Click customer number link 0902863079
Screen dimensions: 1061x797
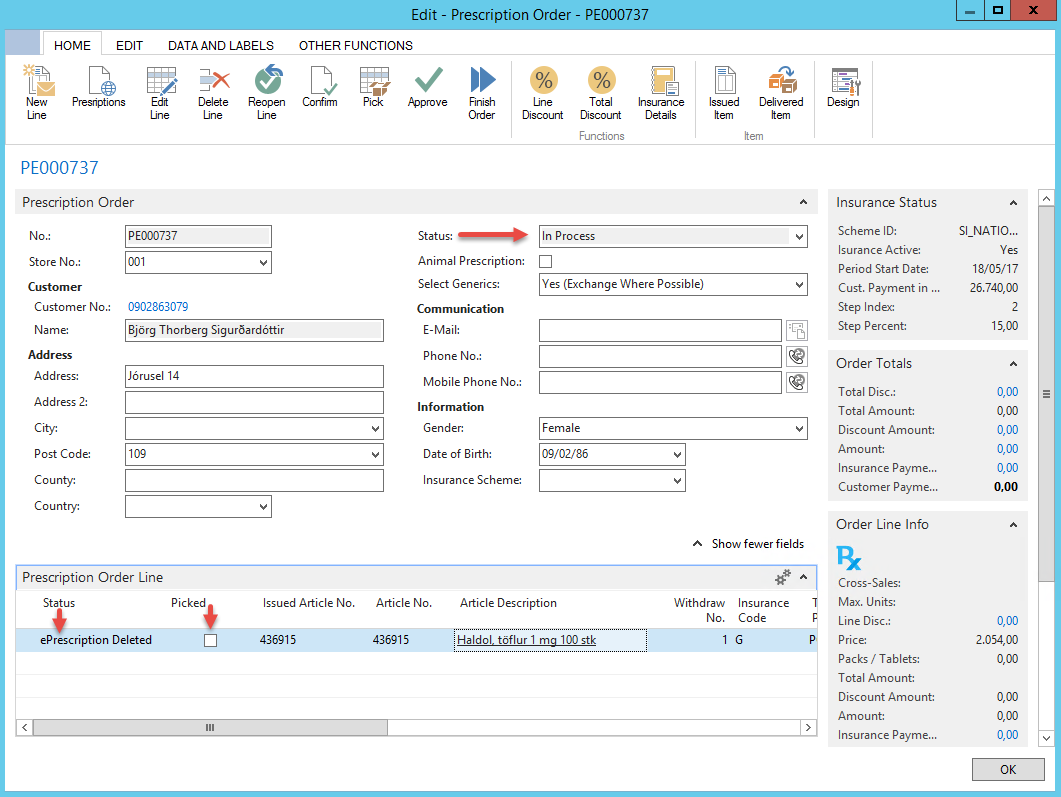click(x=158, y=307)
